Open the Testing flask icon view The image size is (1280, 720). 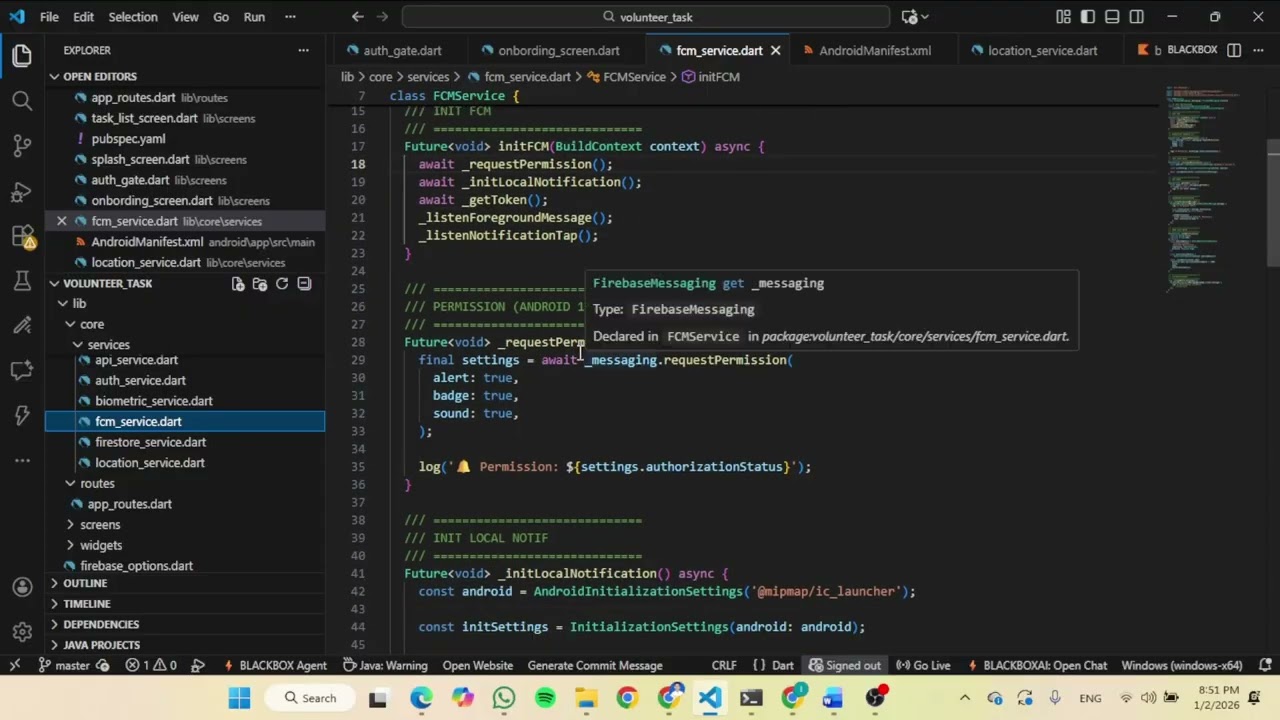click(x=22, y=281)
